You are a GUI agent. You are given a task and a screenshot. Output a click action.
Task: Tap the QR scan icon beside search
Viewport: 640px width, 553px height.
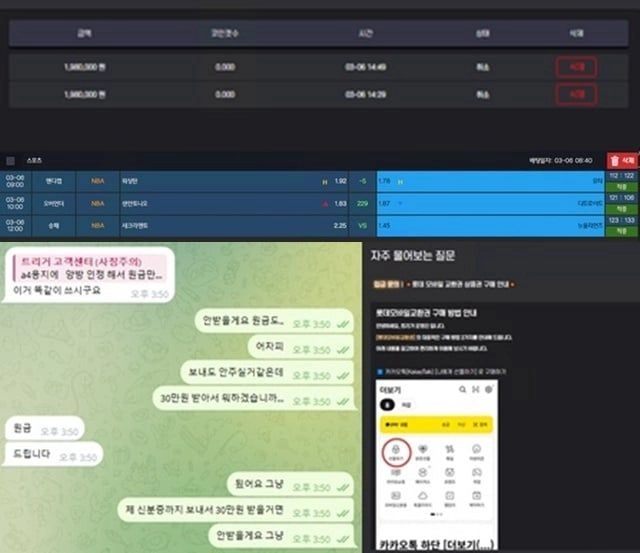pyautogui.click(x=476, y=389)
